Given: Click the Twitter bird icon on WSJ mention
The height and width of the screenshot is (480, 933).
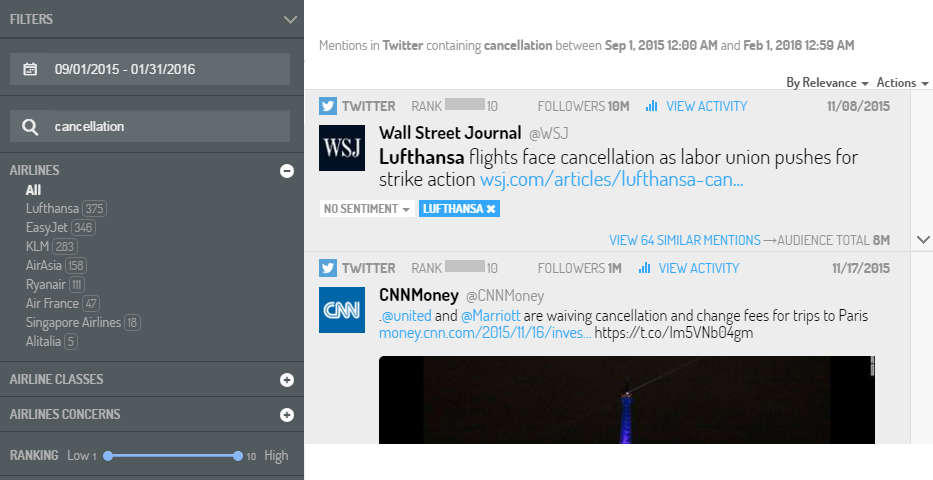Looking at the screenshot, I should 328,106.
